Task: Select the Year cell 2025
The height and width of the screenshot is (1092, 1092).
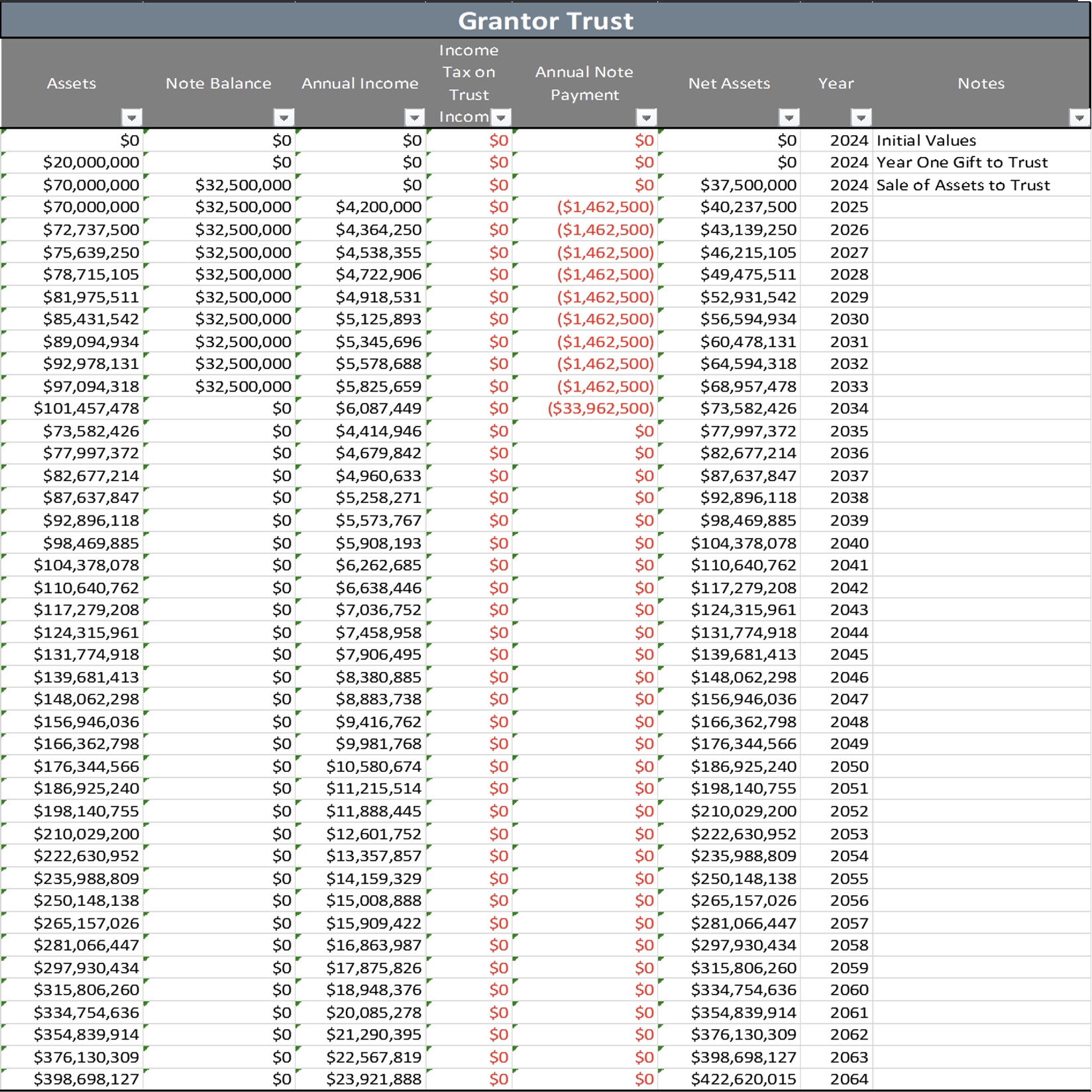Action: tap(837, 207)
